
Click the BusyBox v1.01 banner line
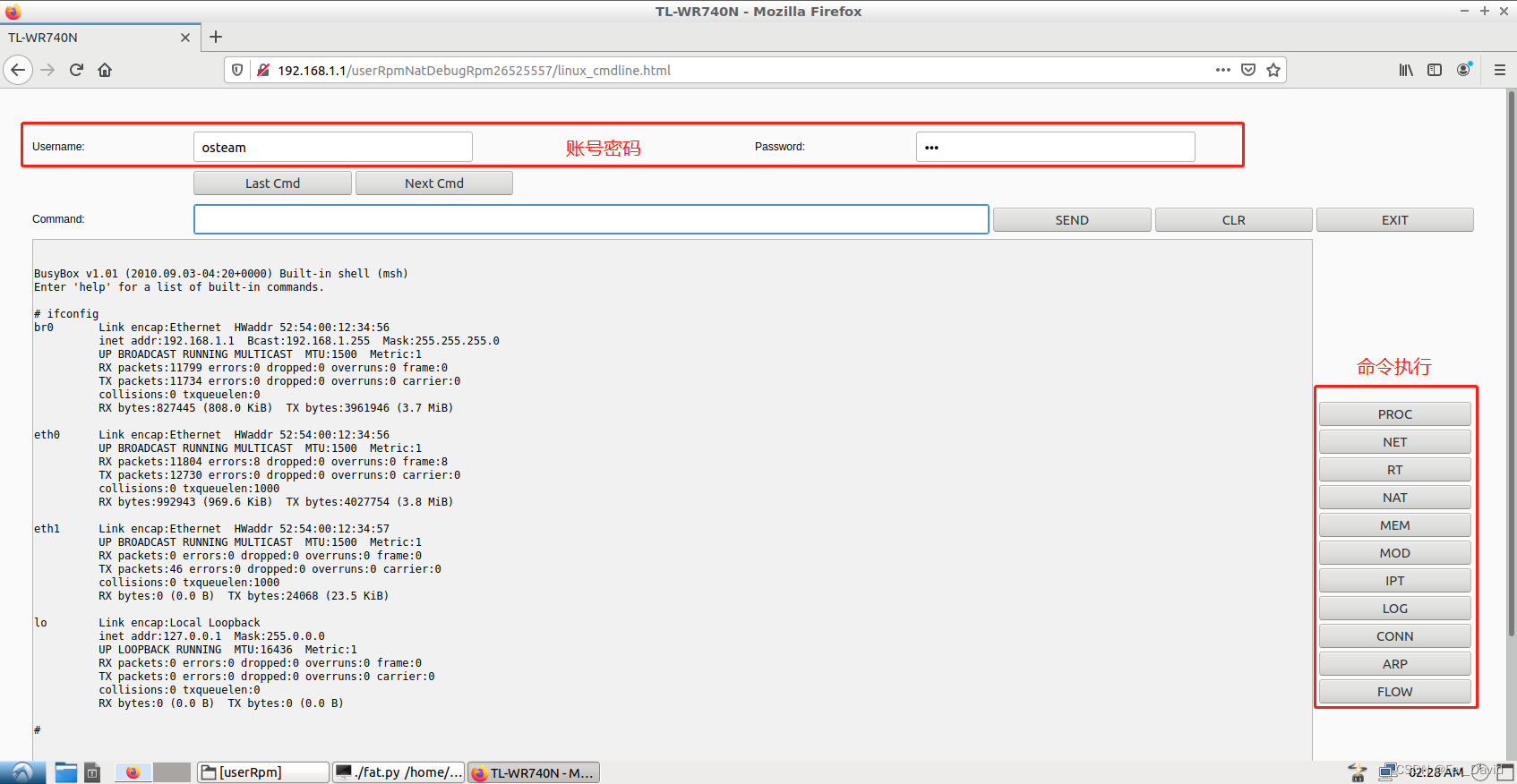[221, 274]
